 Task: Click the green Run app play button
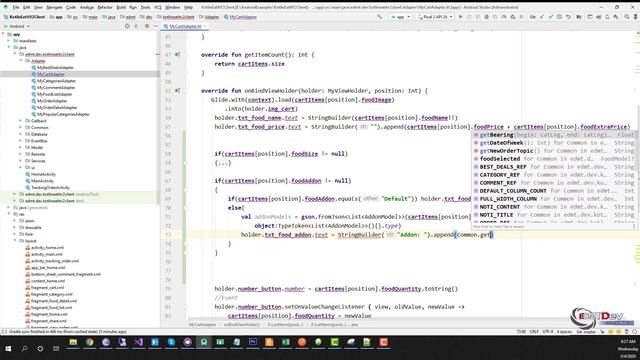pyautogui.click(x=461, y=17)
